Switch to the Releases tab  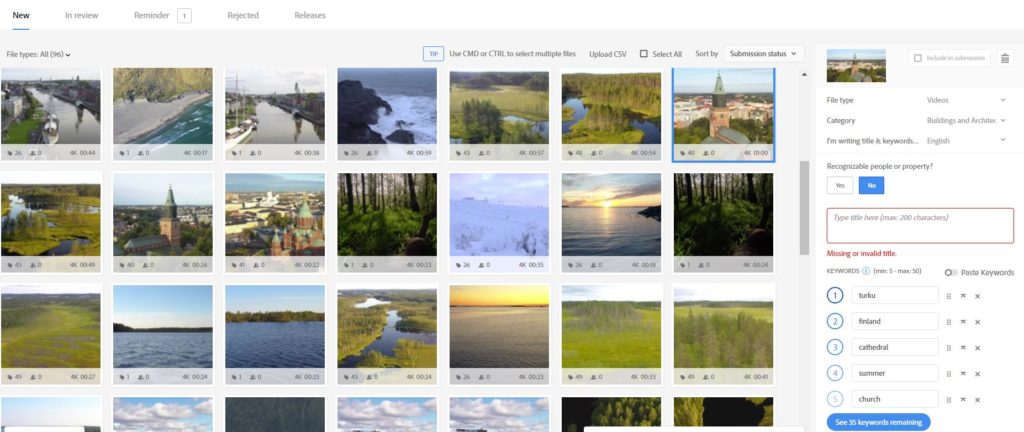[x=310, y=15]
